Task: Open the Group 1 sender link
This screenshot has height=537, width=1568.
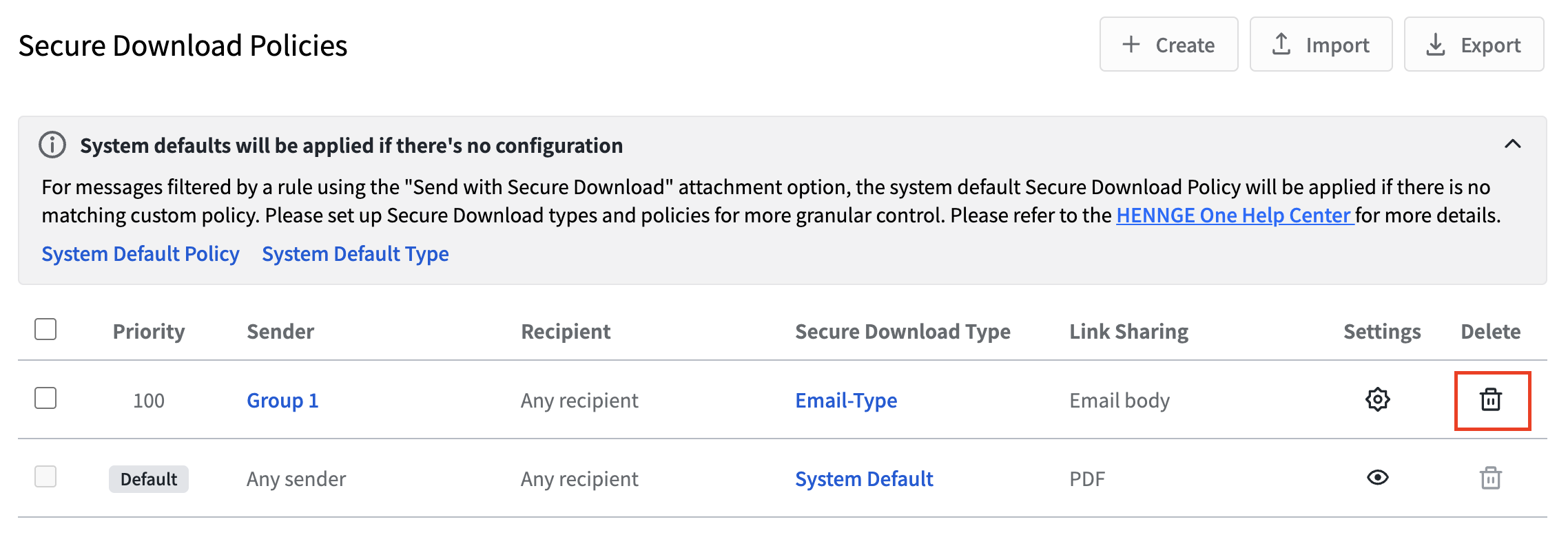Action: coord(282,401)
